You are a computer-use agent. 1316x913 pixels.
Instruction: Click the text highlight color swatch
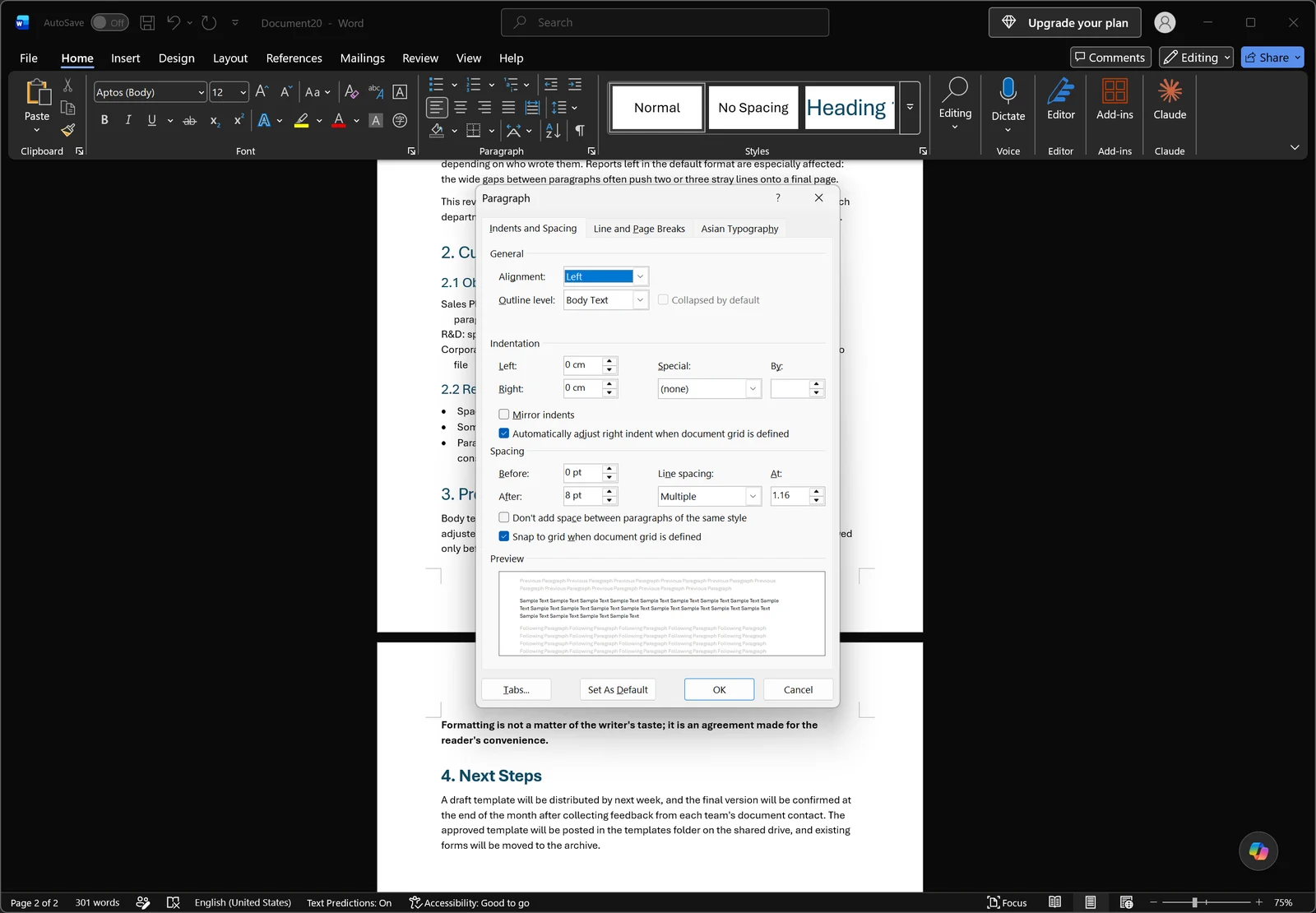point(302,121)
